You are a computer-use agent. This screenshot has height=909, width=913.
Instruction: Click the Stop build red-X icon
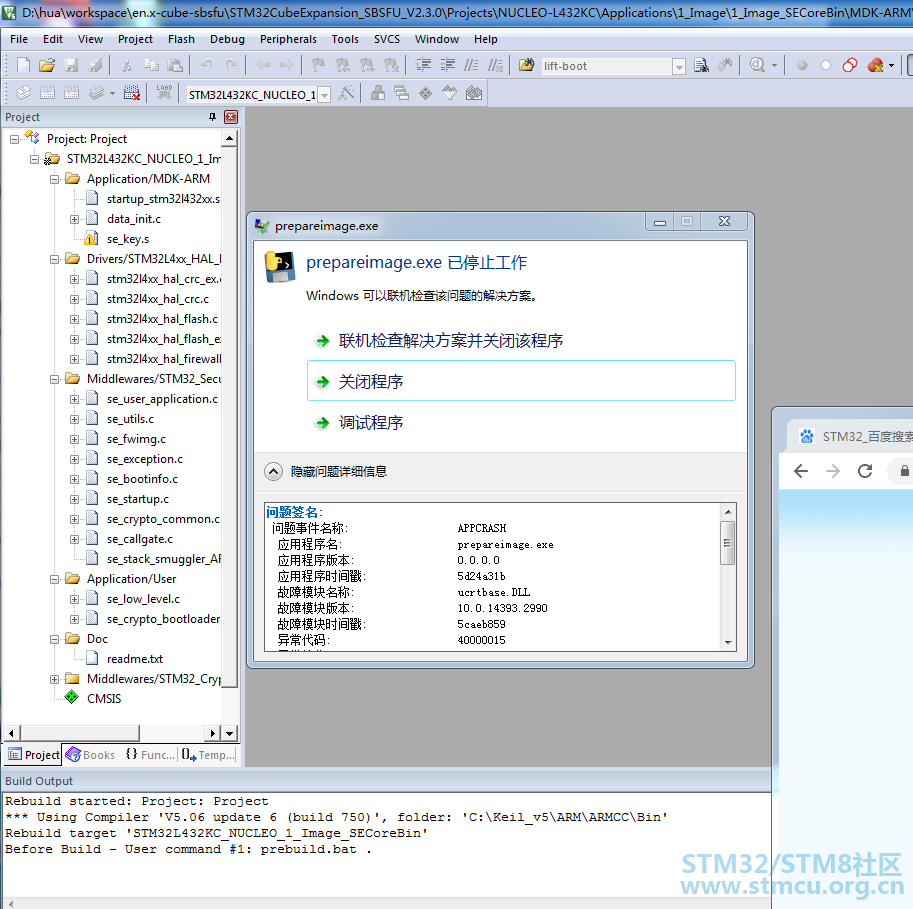pos(132,93)
